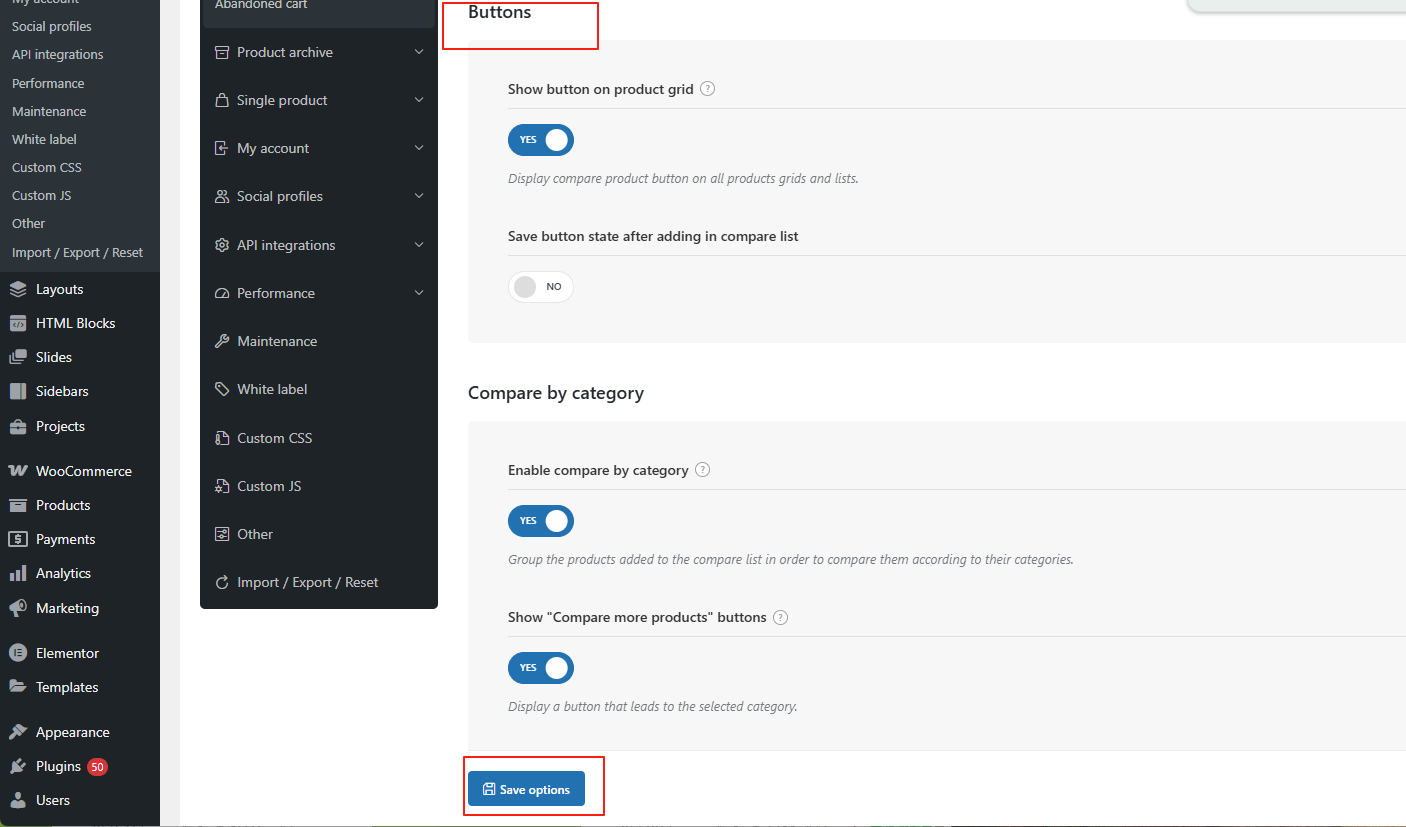
Task: Click the Performance gauge icon
Action: (x=222, y=293)
